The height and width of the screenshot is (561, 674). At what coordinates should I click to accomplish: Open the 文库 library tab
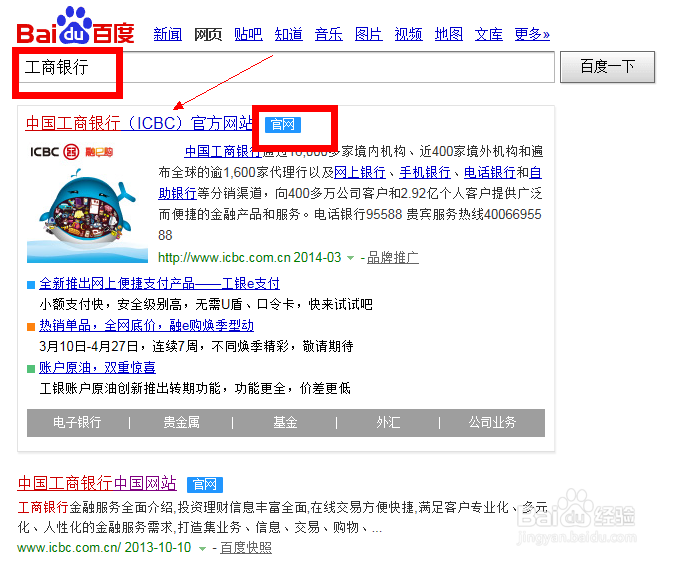[x=488, y=34]
